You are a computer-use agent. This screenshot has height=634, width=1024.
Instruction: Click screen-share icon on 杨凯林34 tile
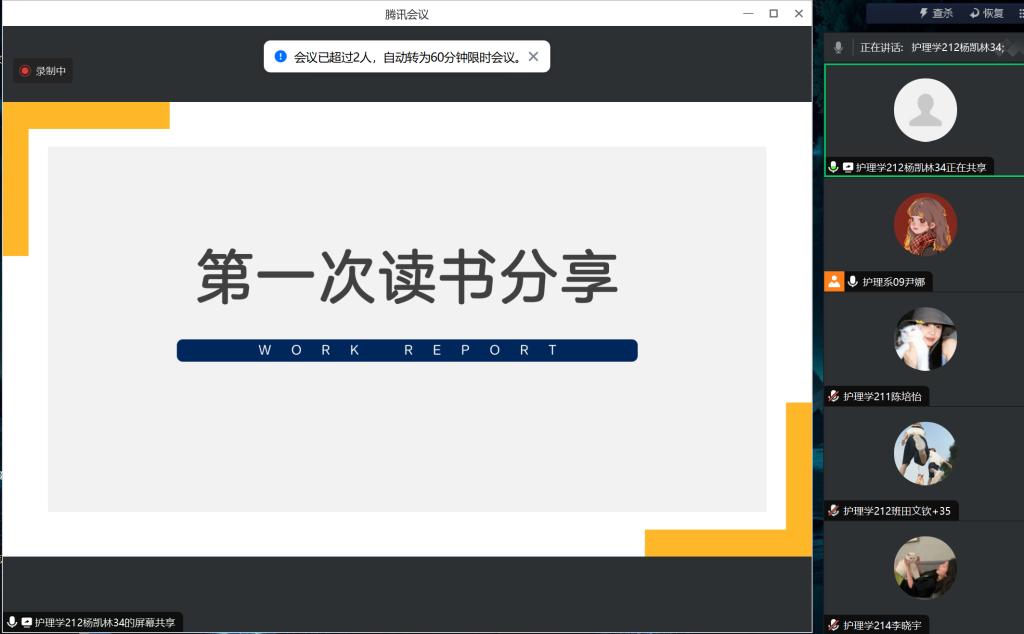pyautogui.click(x=848, y=167)
